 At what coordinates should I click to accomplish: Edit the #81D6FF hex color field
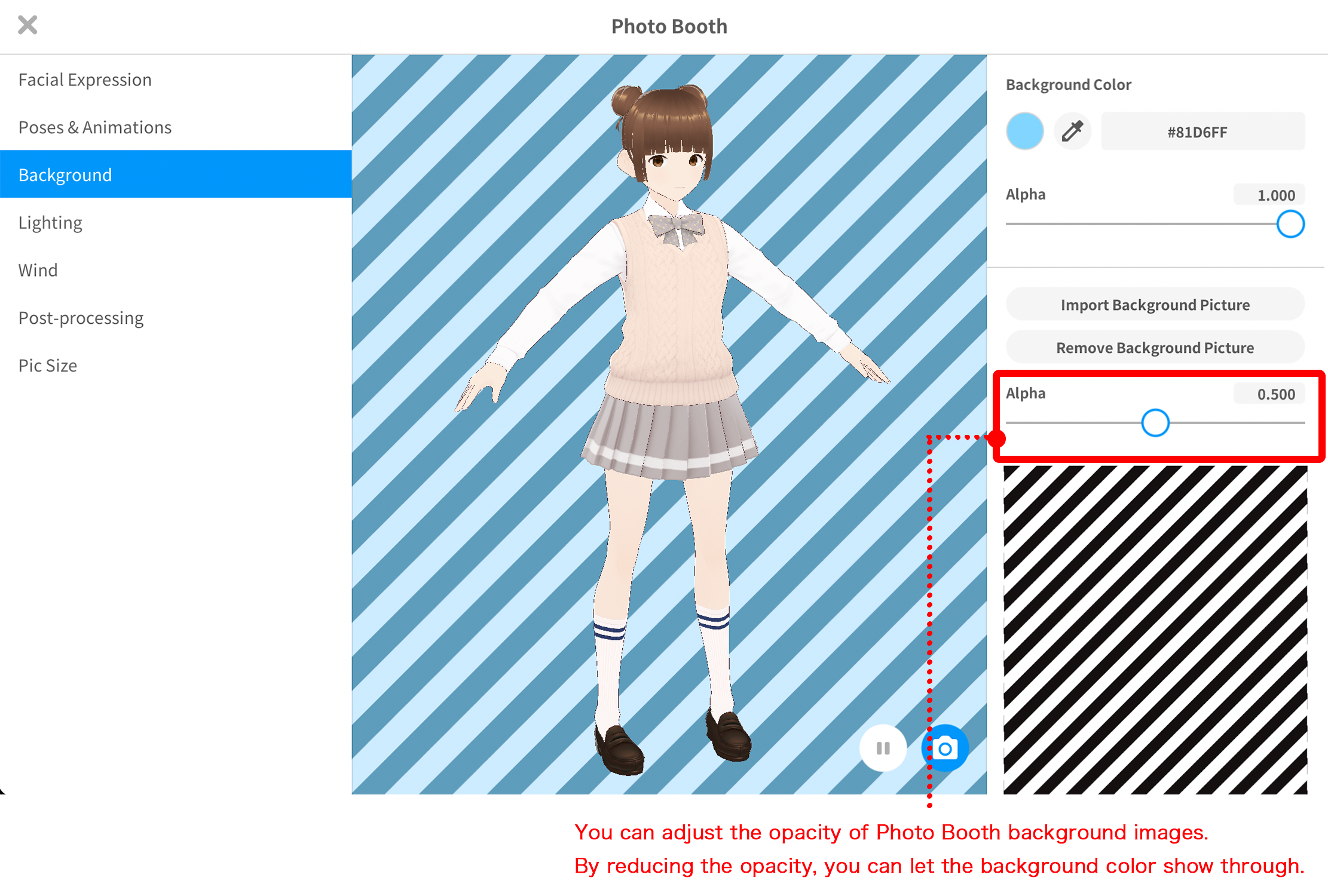click(x=1202, y=131)
